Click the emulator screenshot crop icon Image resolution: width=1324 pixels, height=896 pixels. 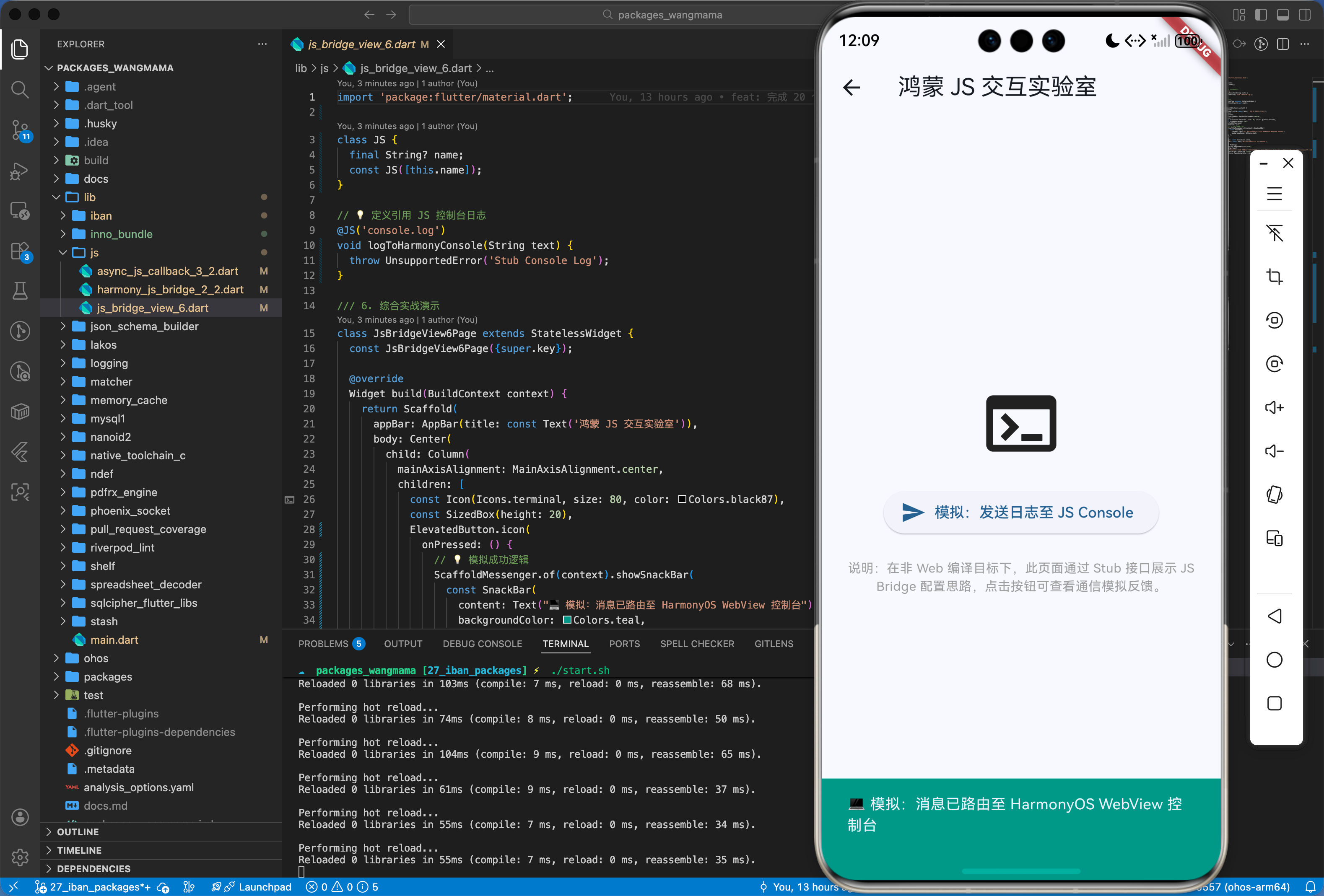[x=1274, y=277]
